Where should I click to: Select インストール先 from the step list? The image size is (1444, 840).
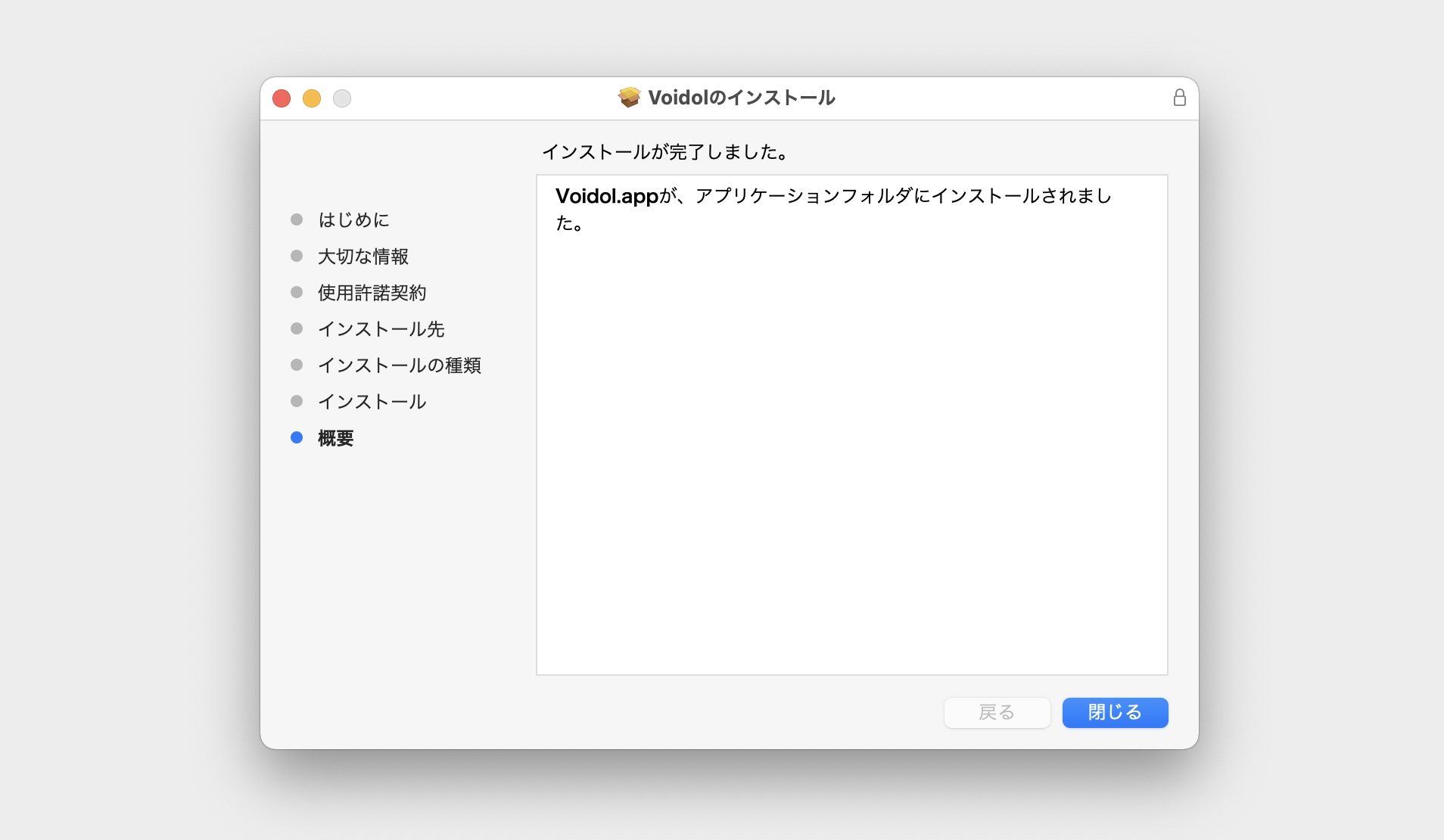[380, 328]
